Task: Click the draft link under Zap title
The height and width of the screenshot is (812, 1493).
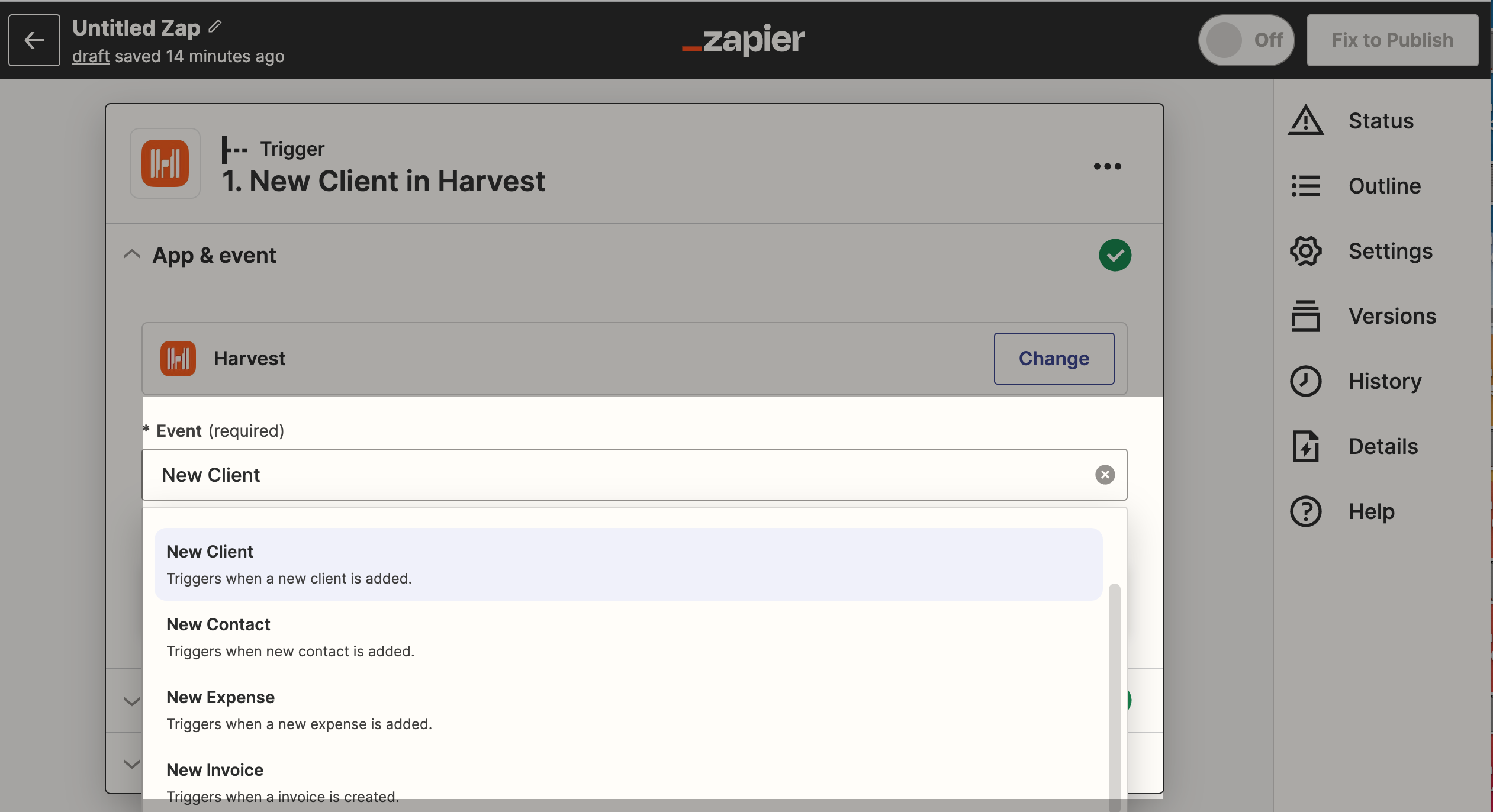Action: click(91, 56)
